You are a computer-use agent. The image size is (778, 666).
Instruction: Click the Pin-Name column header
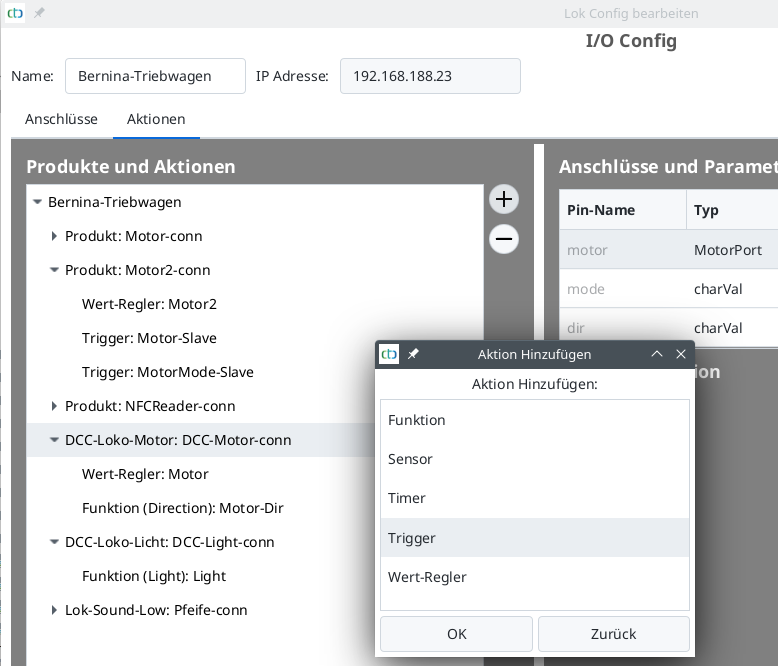point(623,210)
